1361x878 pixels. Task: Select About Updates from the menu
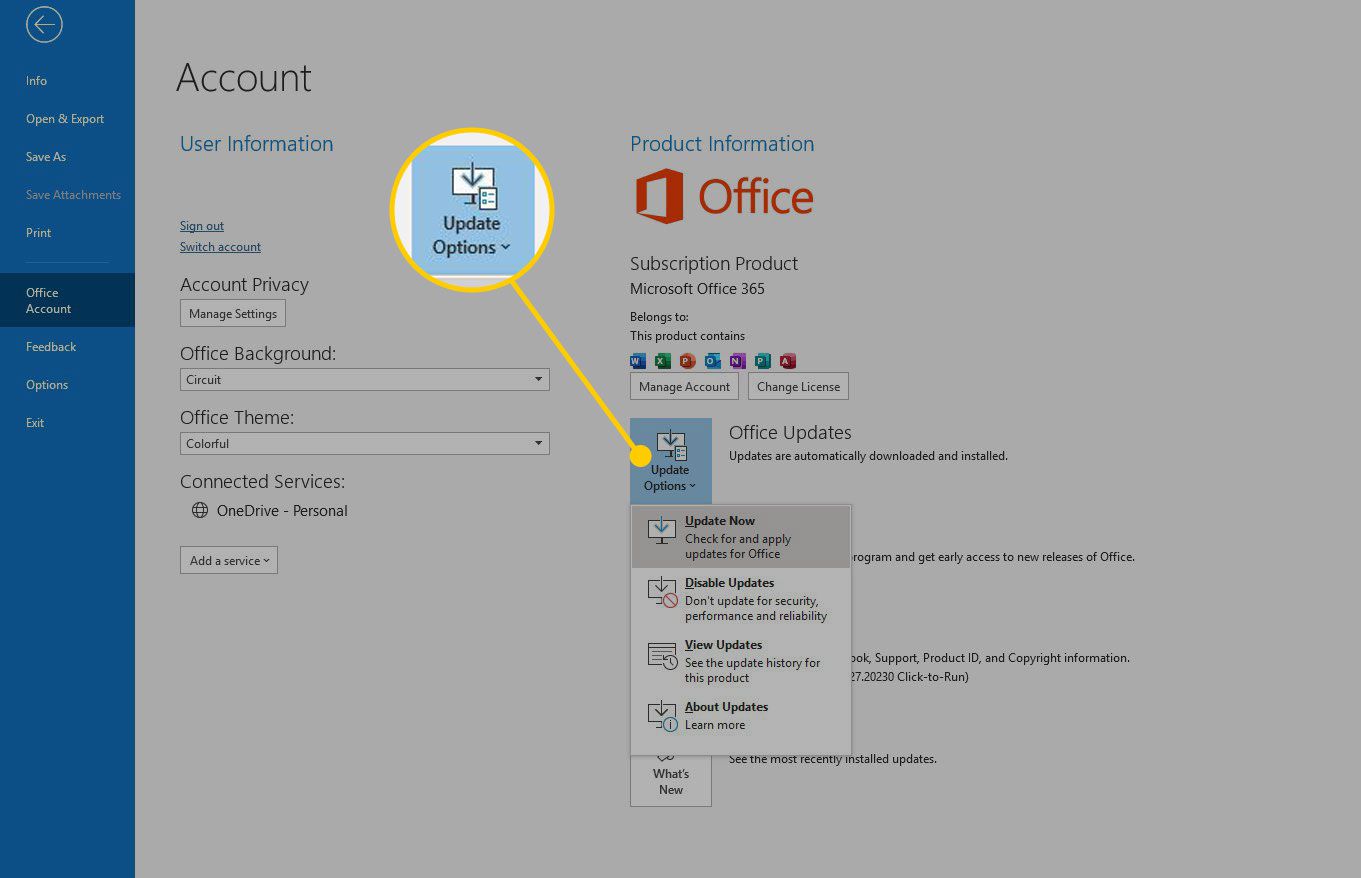pos(741,716)
